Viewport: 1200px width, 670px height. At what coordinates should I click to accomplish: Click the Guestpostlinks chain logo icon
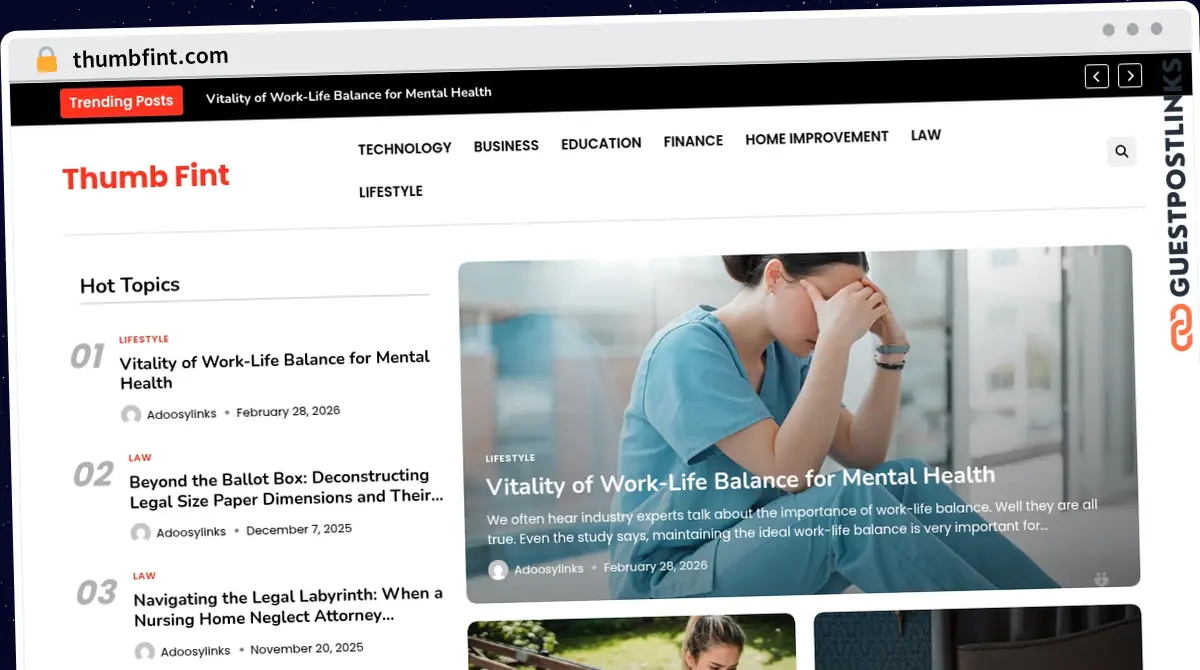1182,329
